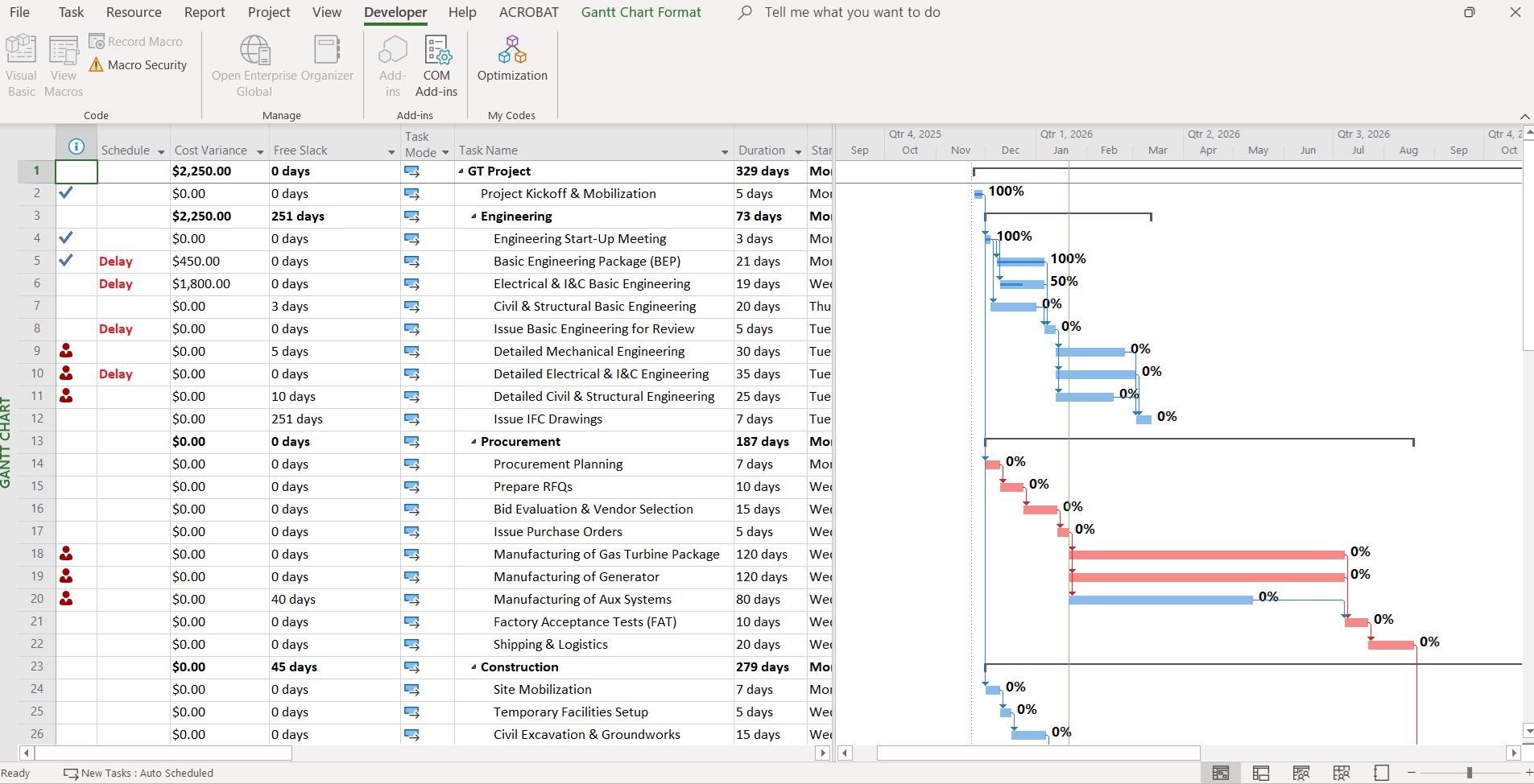Click the overallocated resource indicator on Detailed Mechanical Engineering
The width and height of the screenshot is (1534, 784).
click(67, 351)
